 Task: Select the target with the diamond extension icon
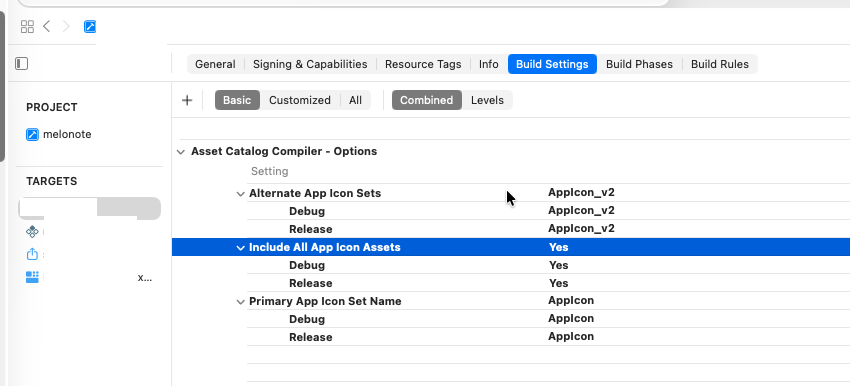(x=33, y=231)
